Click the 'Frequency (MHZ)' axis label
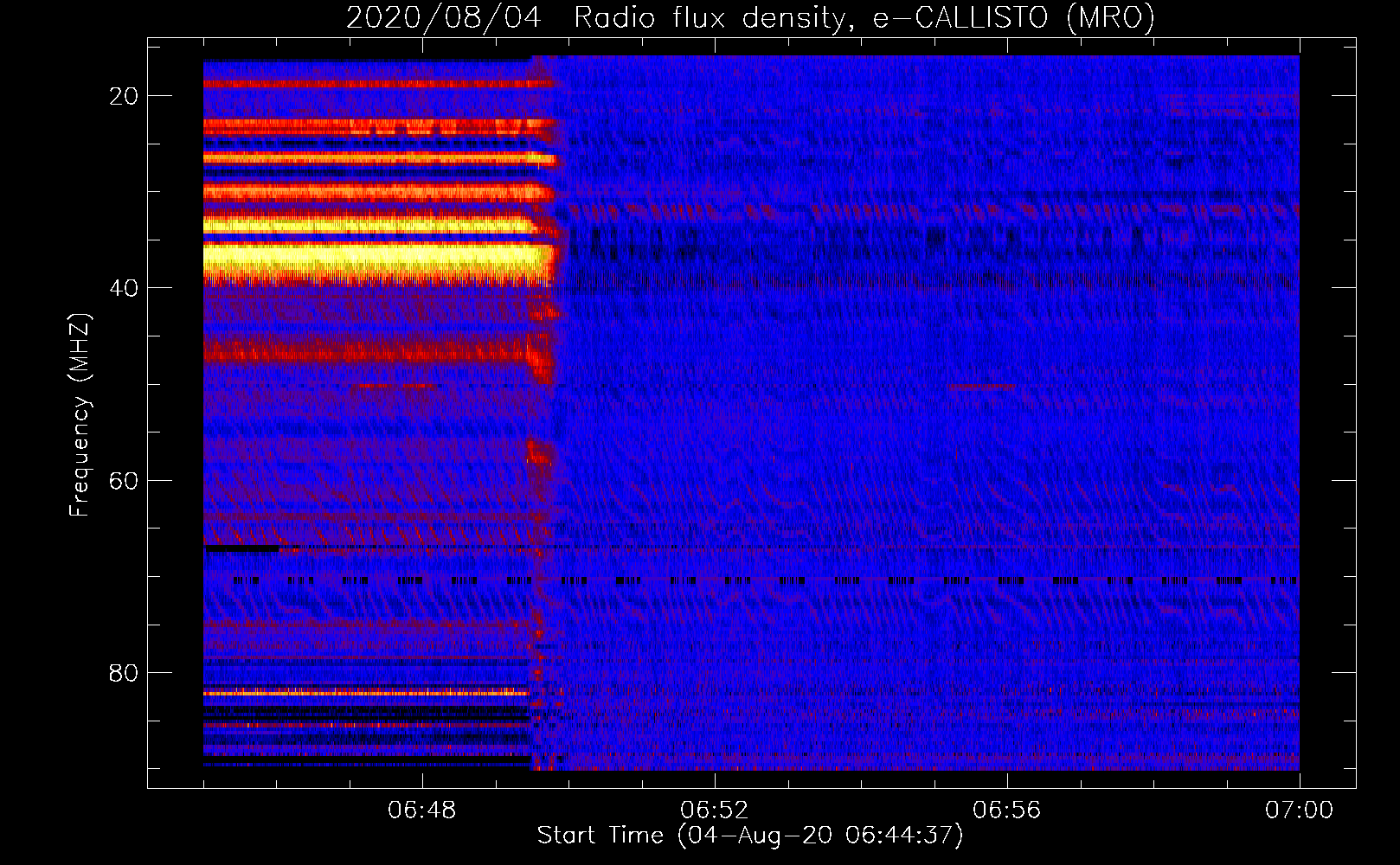1400x865 pixels. pyautogui.click(x=80, y=415)
